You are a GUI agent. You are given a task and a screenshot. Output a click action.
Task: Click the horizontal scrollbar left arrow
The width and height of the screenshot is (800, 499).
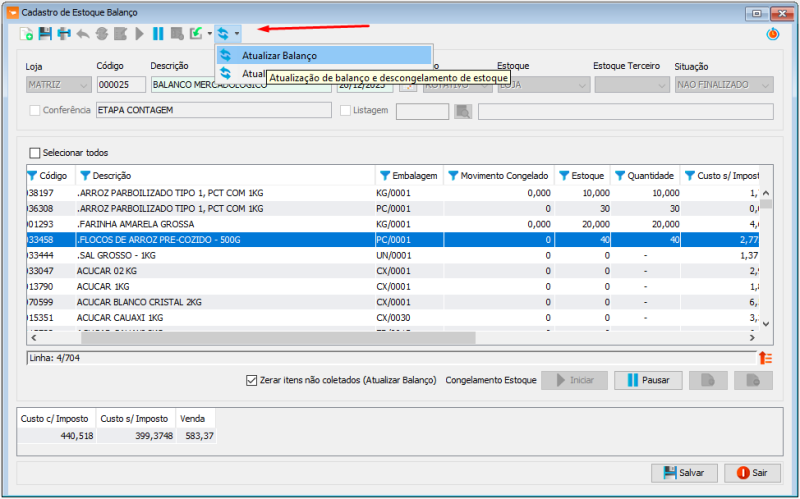click(x=34, y=338)
